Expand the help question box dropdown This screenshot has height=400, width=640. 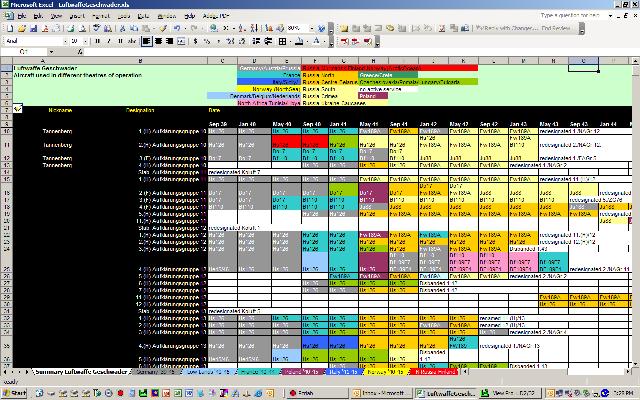coord(610,16)
